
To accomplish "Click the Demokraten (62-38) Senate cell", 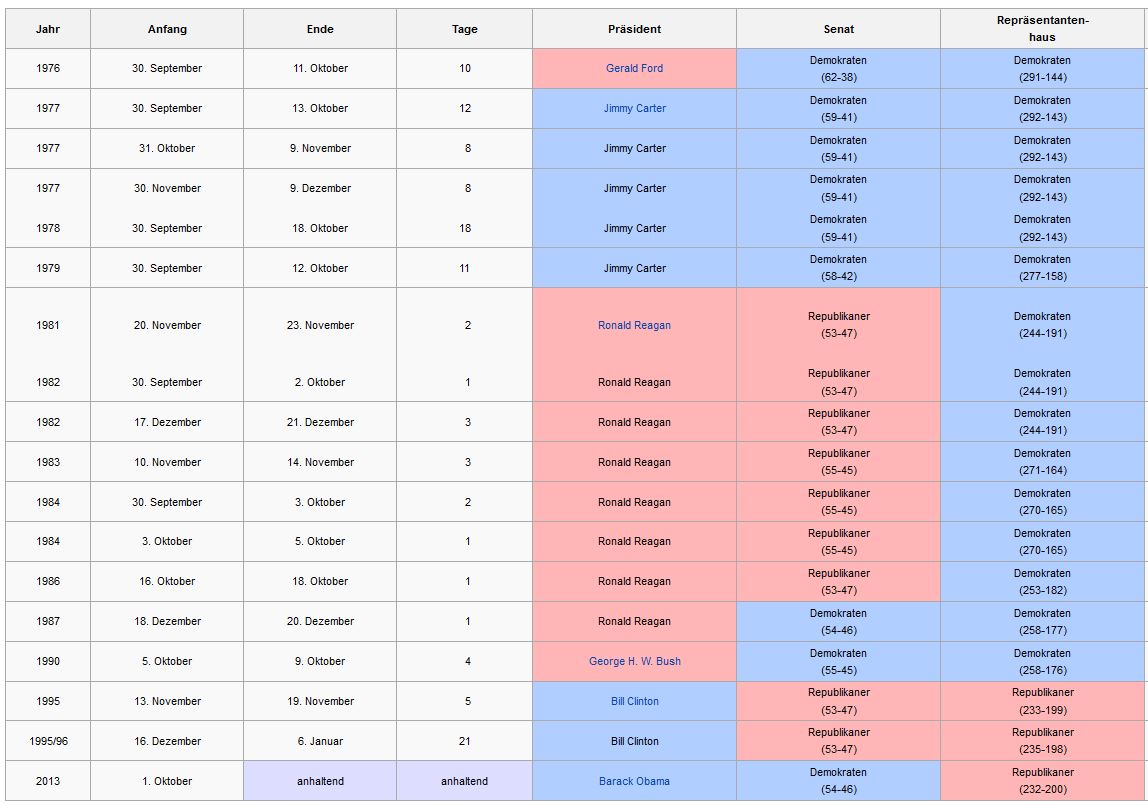I will (838, 69).
